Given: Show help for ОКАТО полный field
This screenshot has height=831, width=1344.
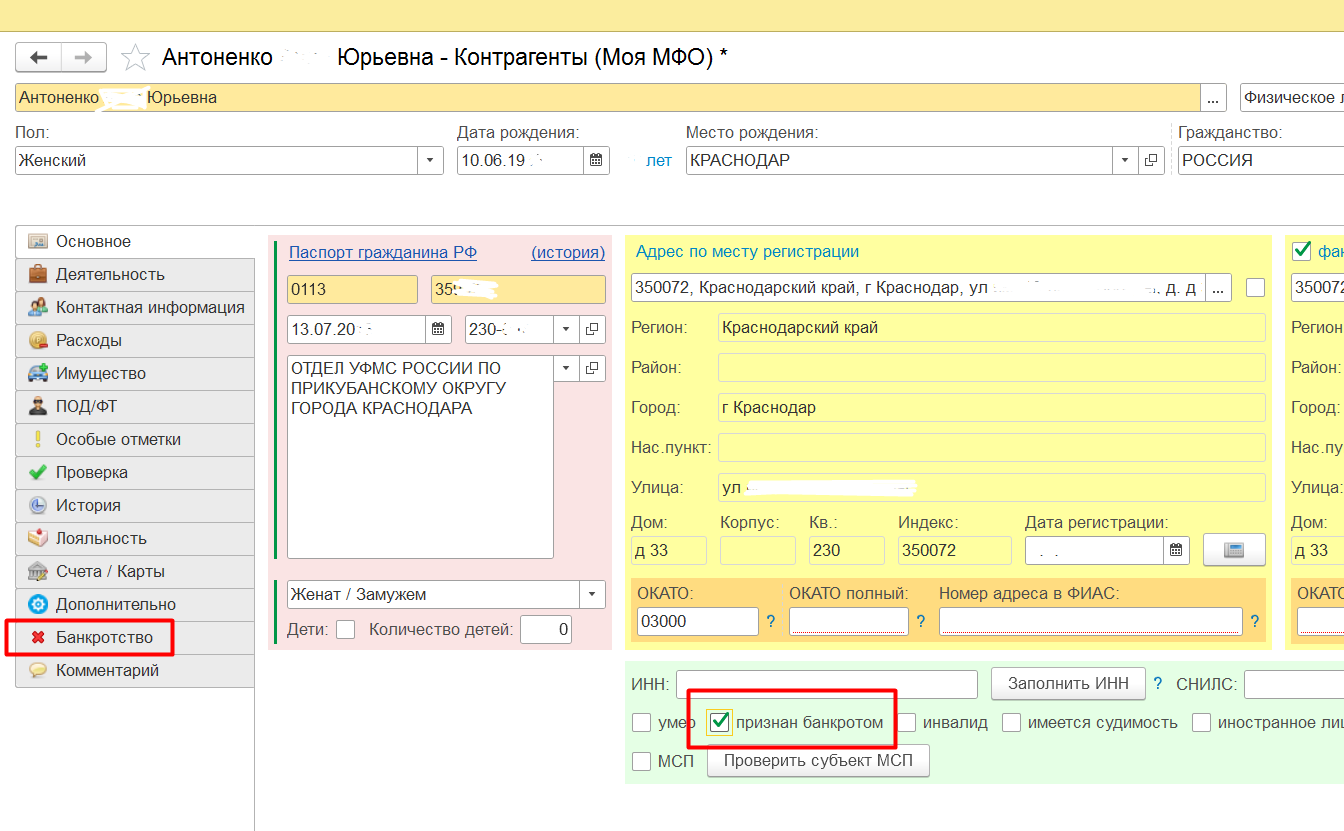Looking at the screenshot, I should coord(920,622).
